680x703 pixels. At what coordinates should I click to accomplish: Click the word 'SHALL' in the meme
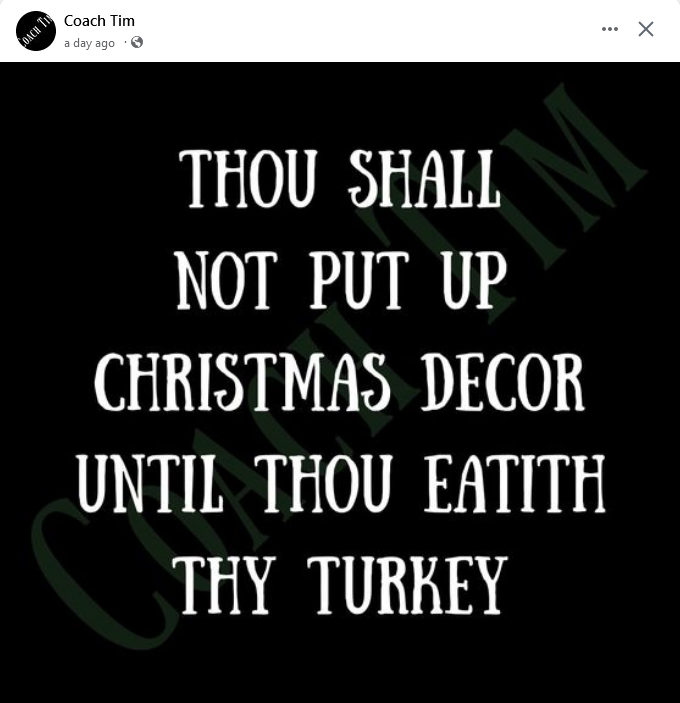point(424,179)
